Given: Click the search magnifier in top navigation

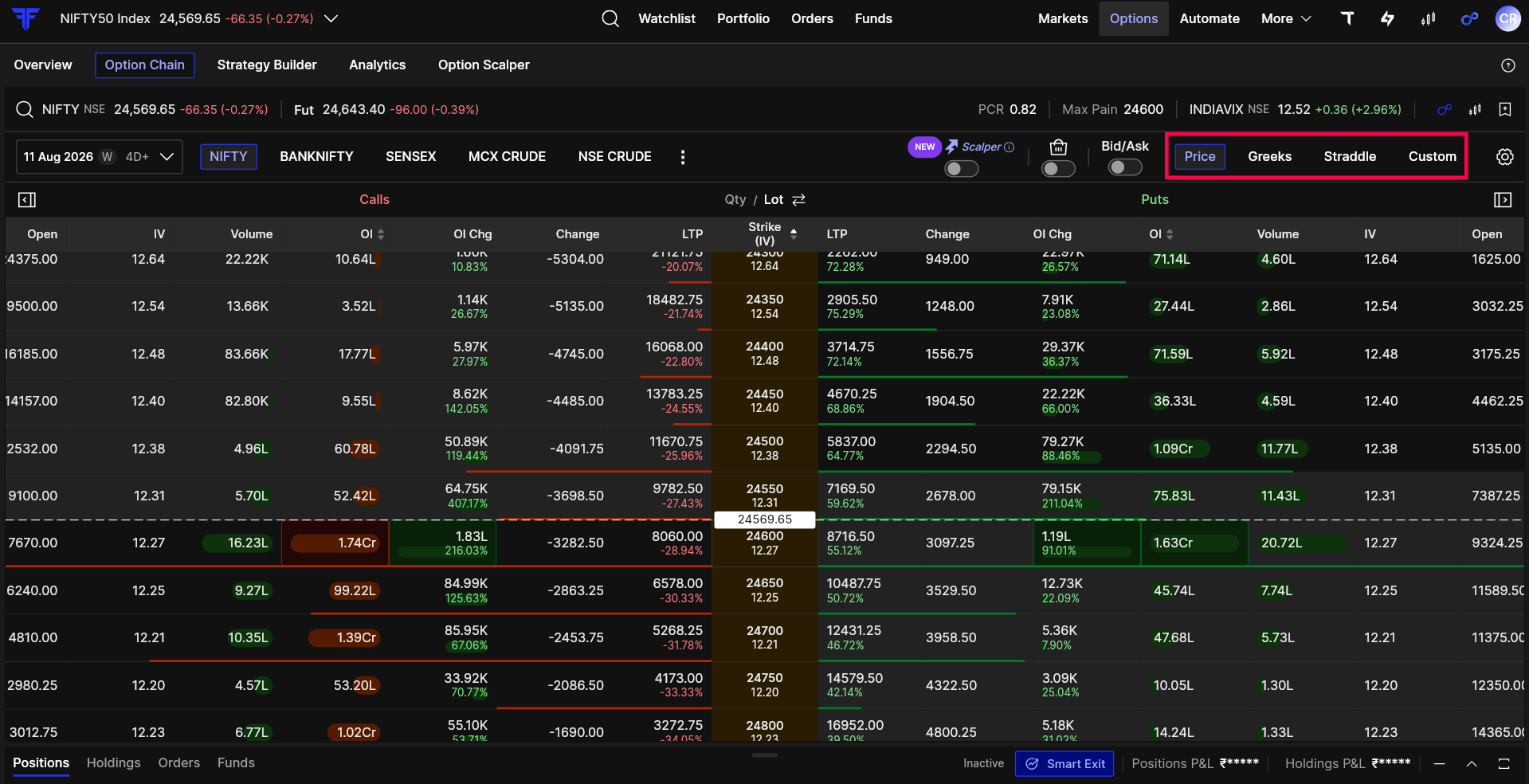Looking at the screenshot, I should [610, 18].
